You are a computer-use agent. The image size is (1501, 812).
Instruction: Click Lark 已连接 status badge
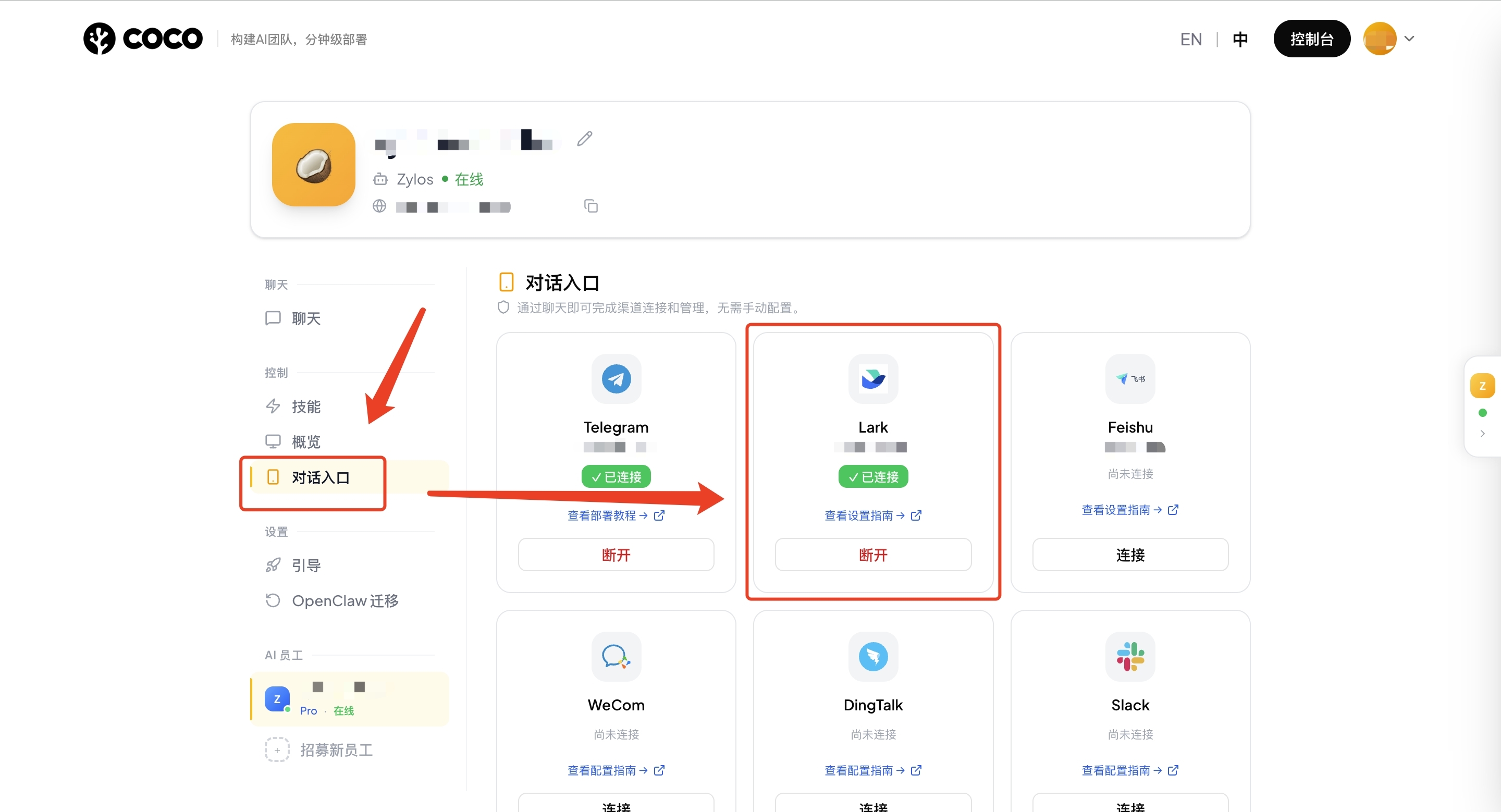[873, 477]
